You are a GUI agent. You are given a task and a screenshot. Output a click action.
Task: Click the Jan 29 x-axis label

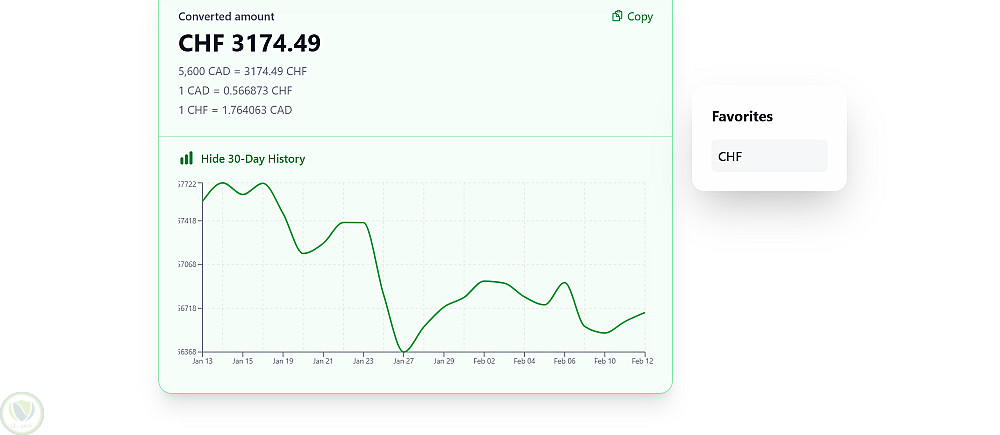tap(444, 361)
